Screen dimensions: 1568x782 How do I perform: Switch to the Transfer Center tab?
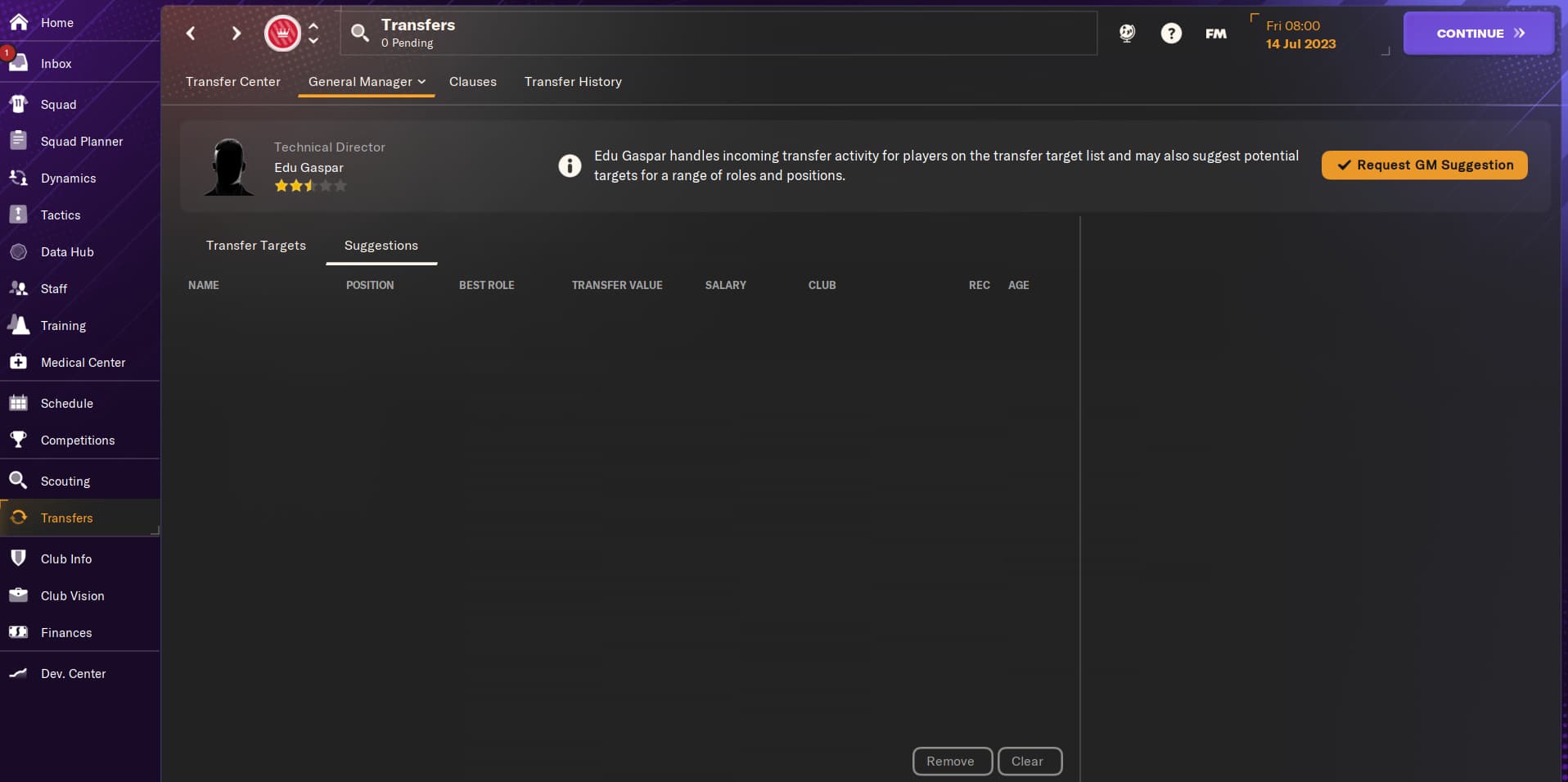233,81
